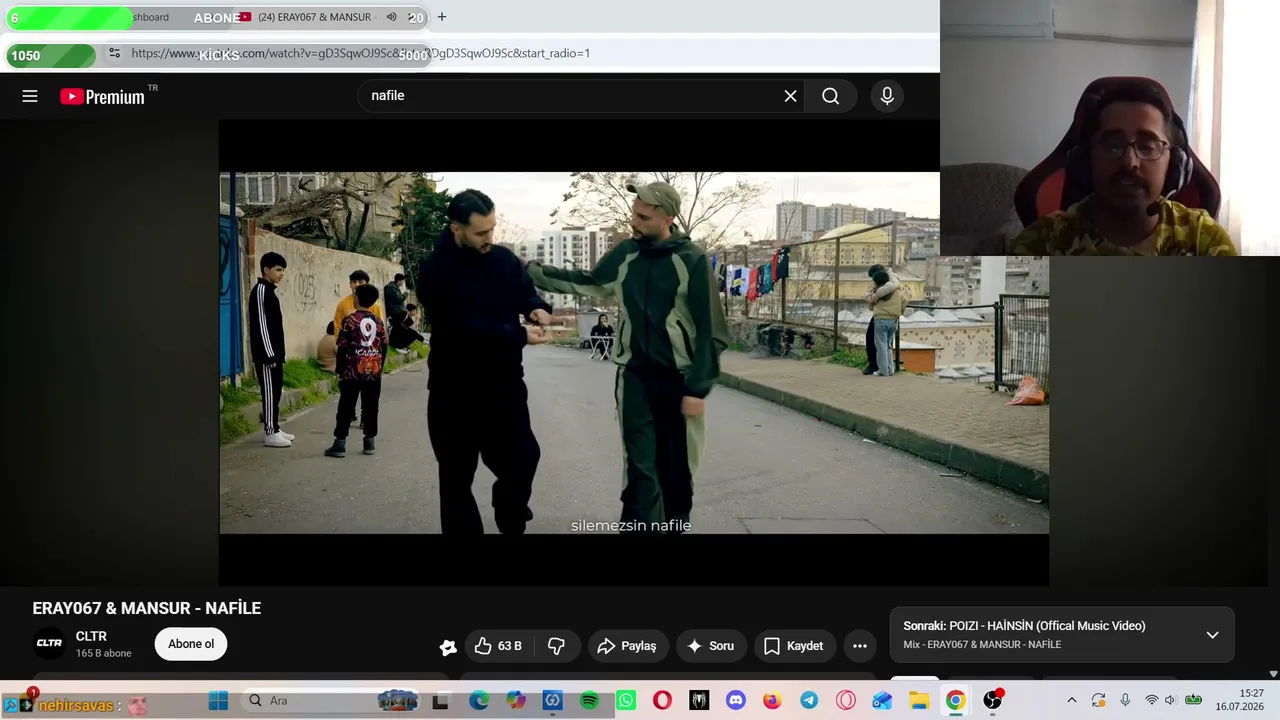
Task: Run the search with the magnifier button
Action: (831, 96)
